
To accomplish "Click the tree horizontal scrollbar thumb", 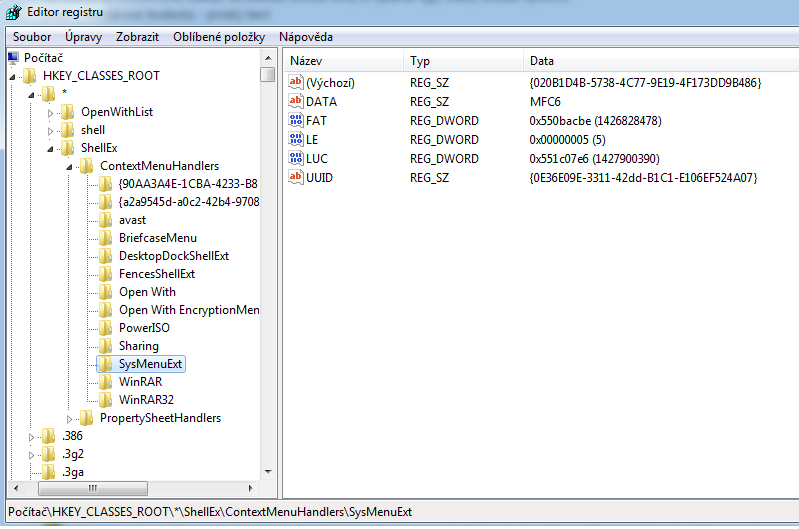I will pyautogui.click(x=93, y=488).
